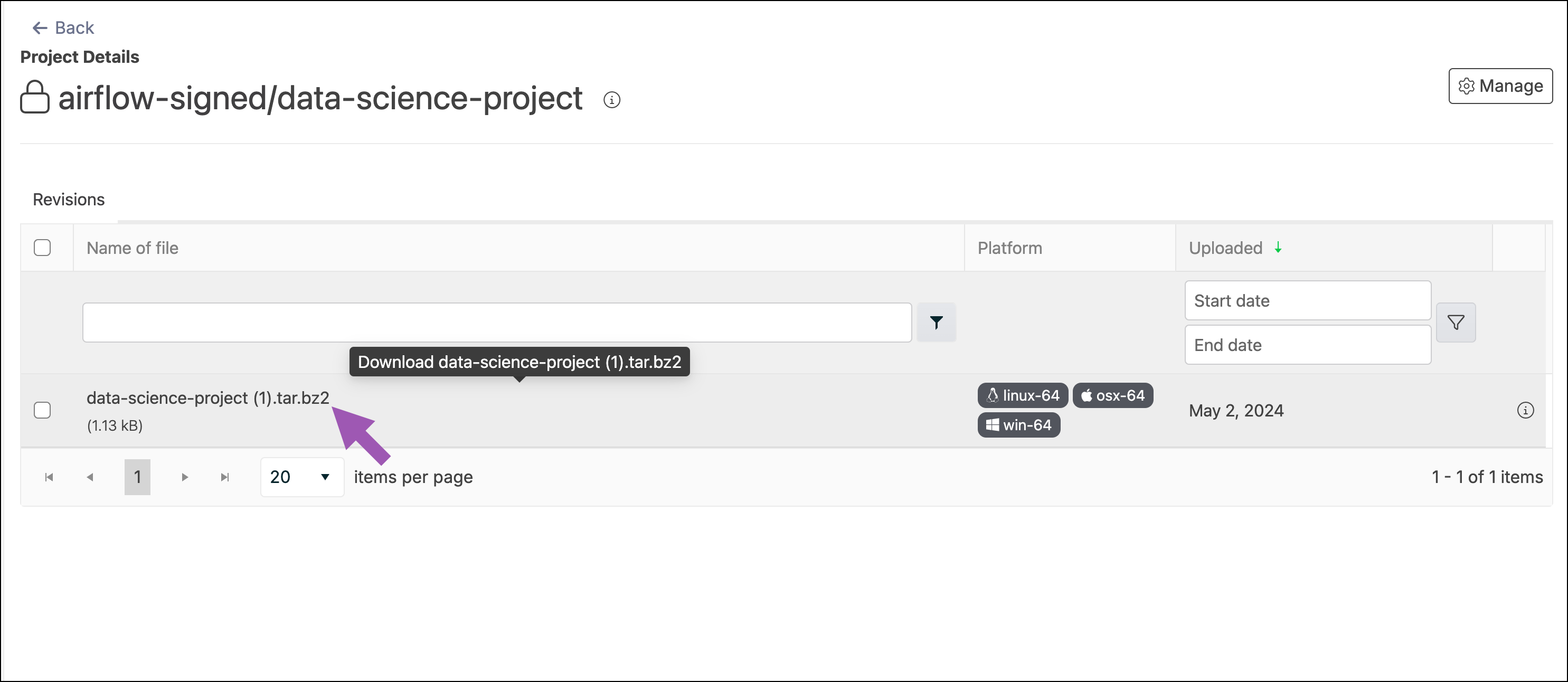Open the 20 items per page dropdown
Screen dimensions: 1568x682
(301, 478)
